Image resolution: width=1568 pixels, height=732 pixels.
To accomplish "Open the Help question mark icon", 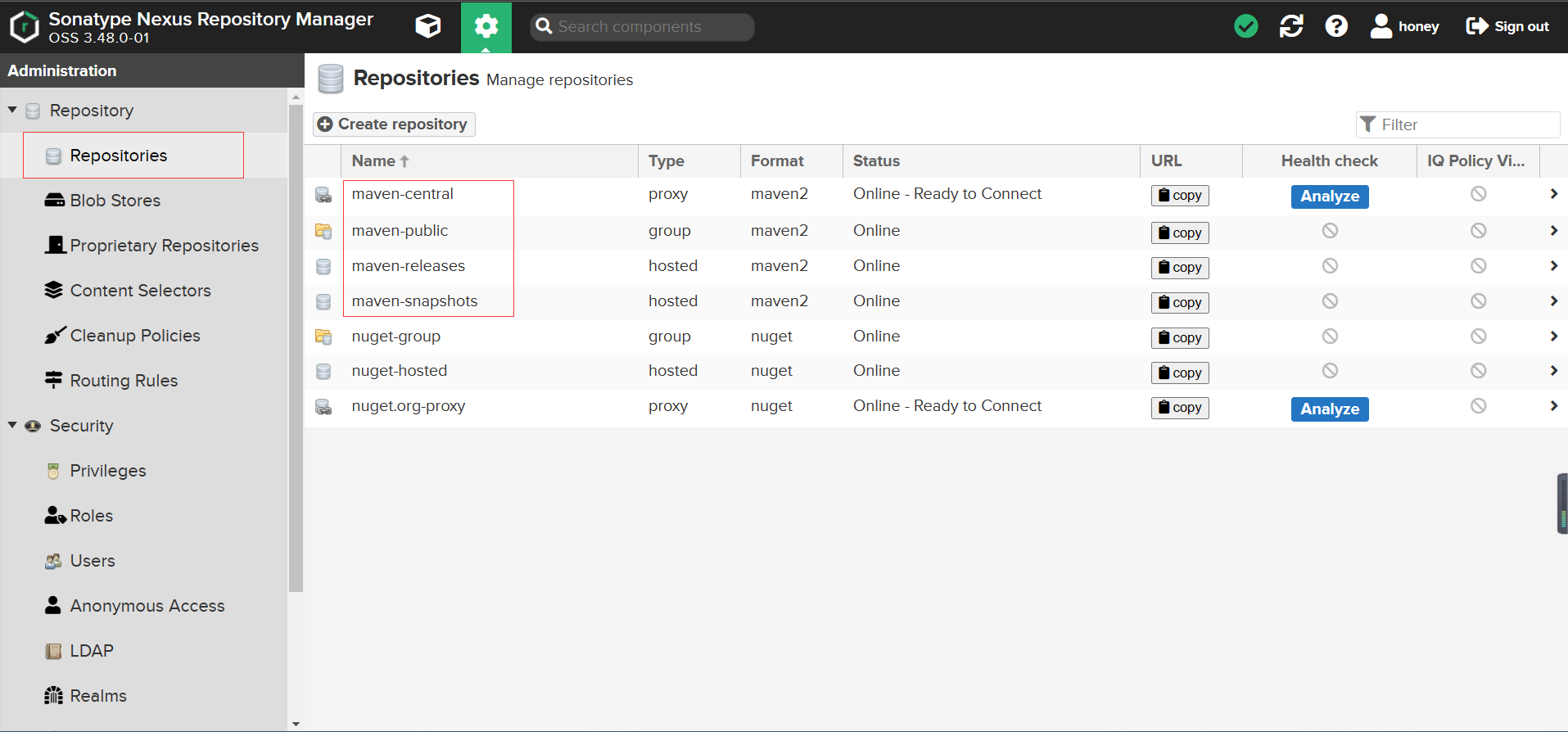I will (x=1336, y=26).
